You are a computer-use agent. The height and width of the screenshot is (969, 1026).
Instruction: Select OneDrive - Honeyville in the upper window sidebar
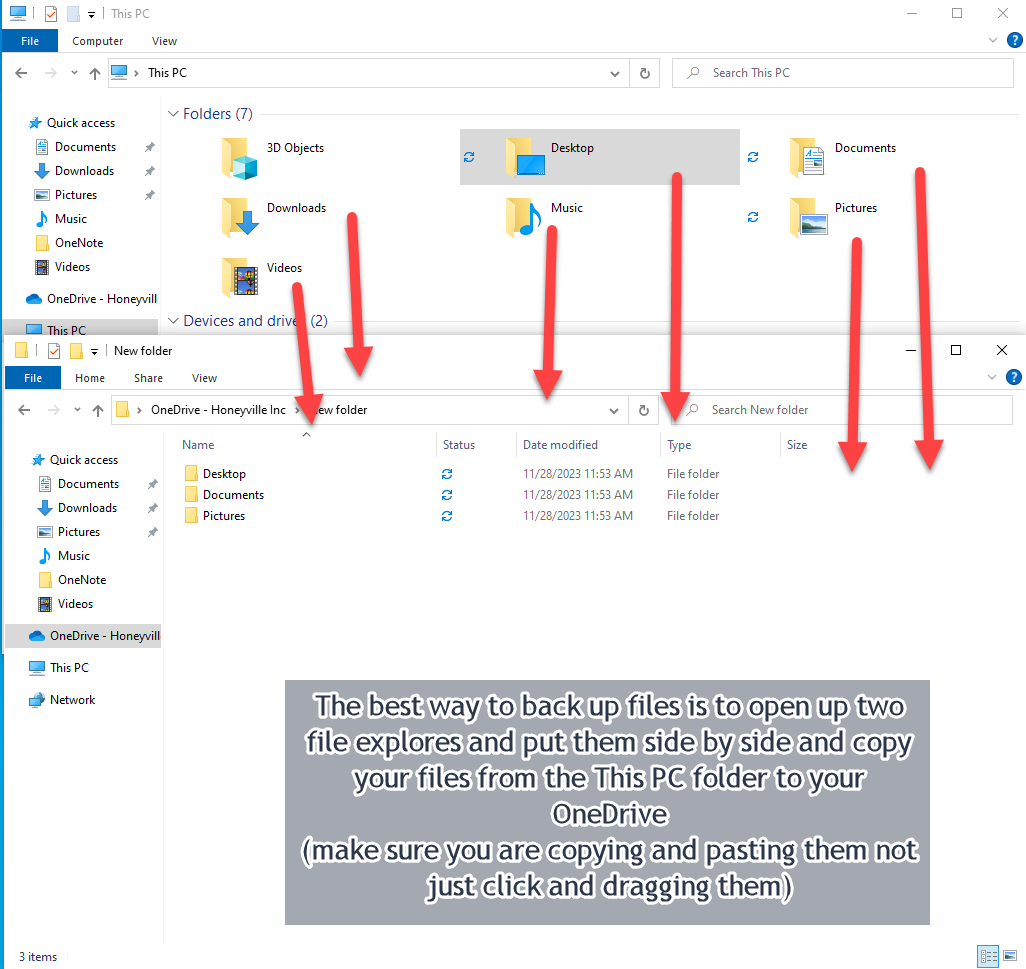pos(91,299)
